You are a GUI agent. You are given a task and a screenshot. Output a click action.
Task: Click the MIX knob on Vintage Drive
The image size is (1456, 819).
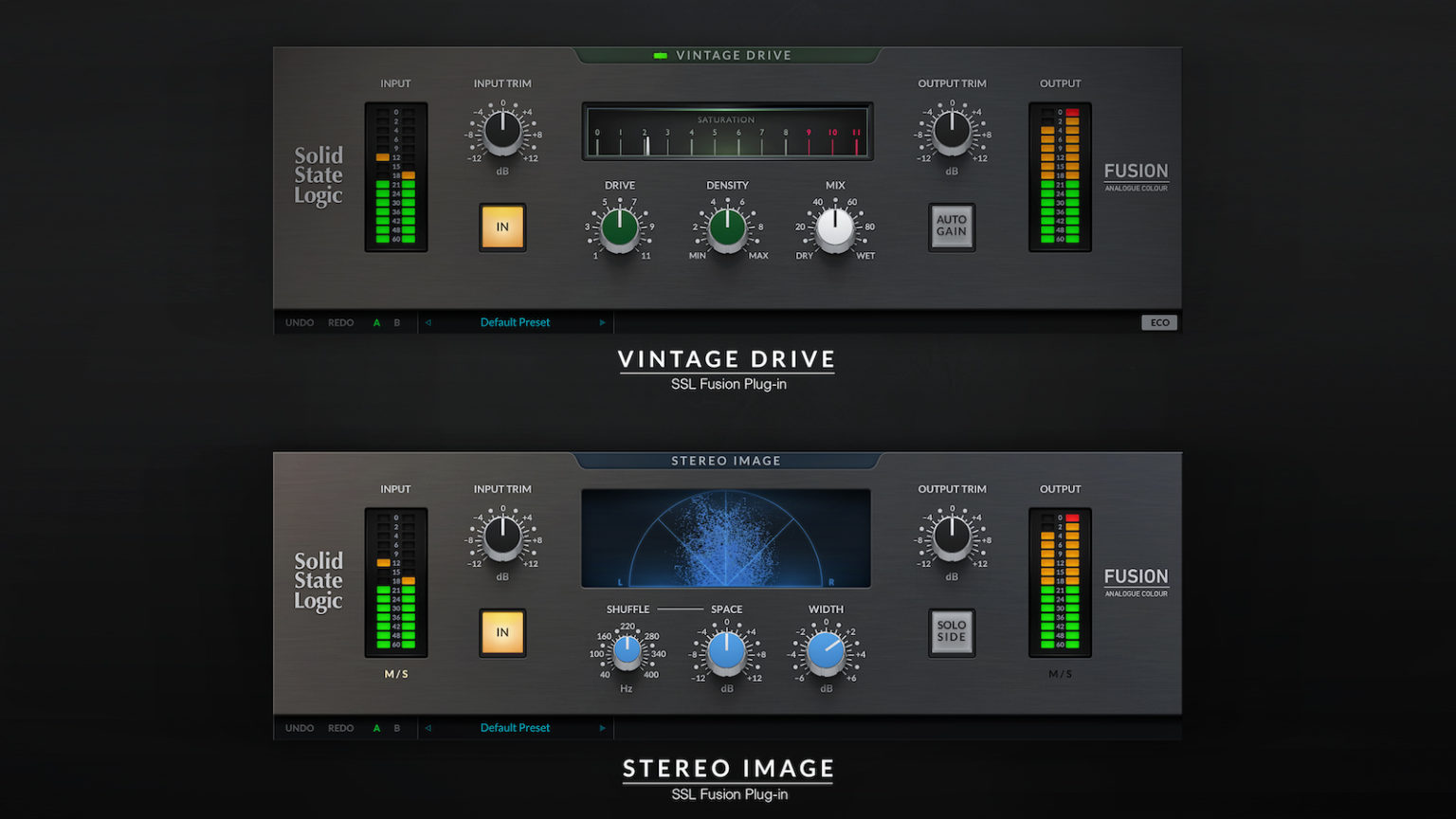[x=833, y=229]
